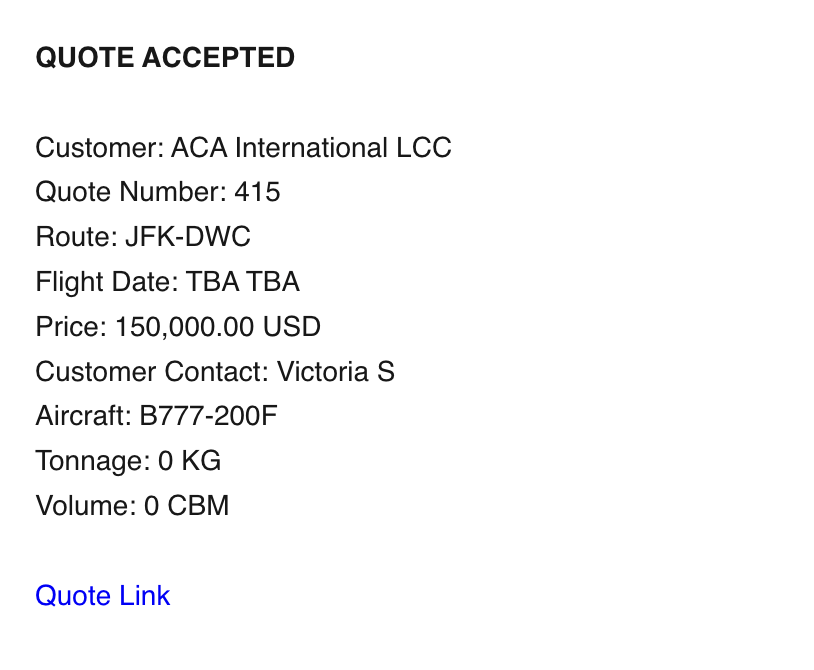The width and height of the screenshot is (814, 670).
Task: Click the 'Customer:' label text
Action: point(99,148)
